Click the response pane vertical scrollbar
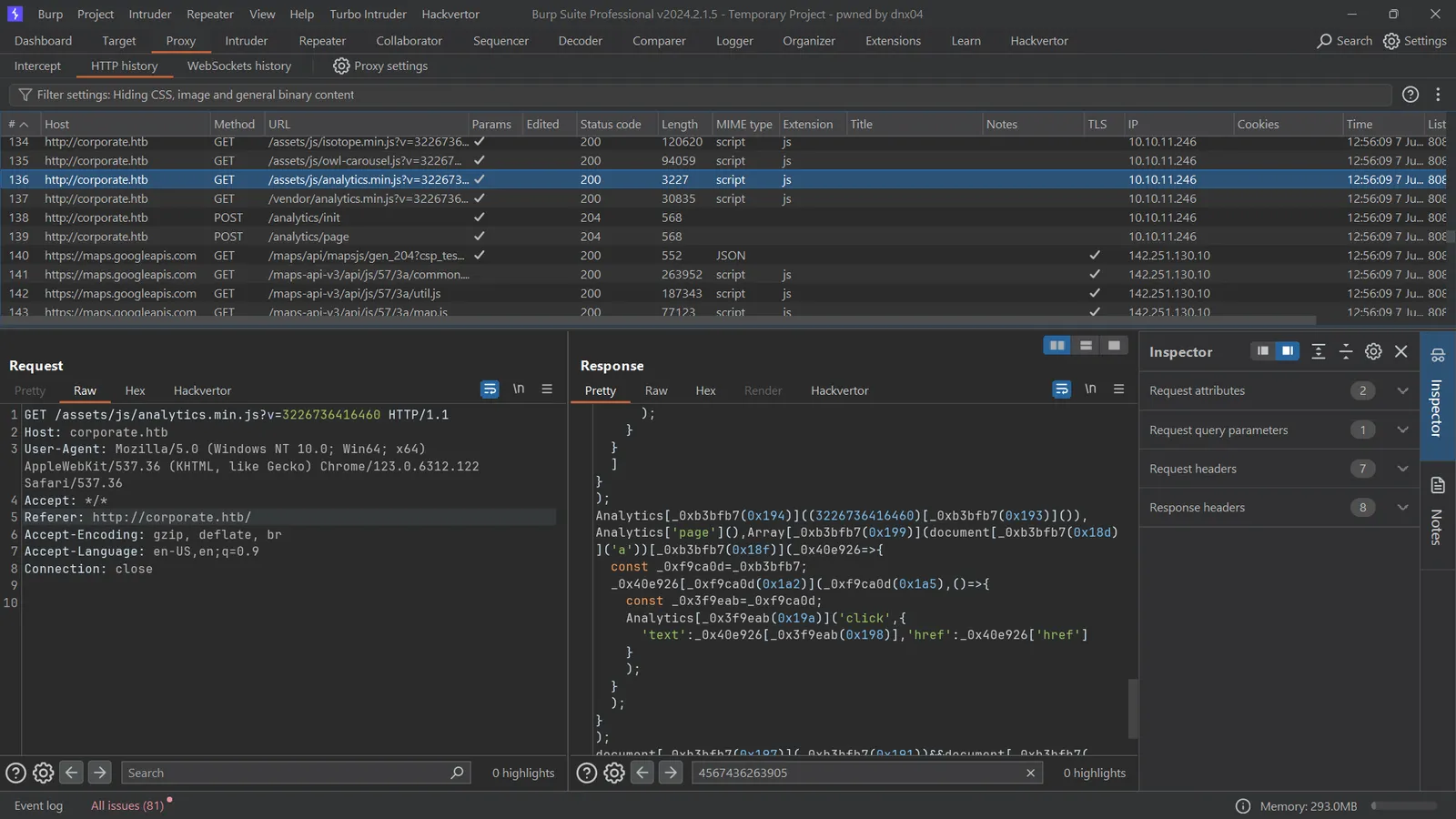The height and width of the screenshot is (819, 1456). coord(1133,708)
